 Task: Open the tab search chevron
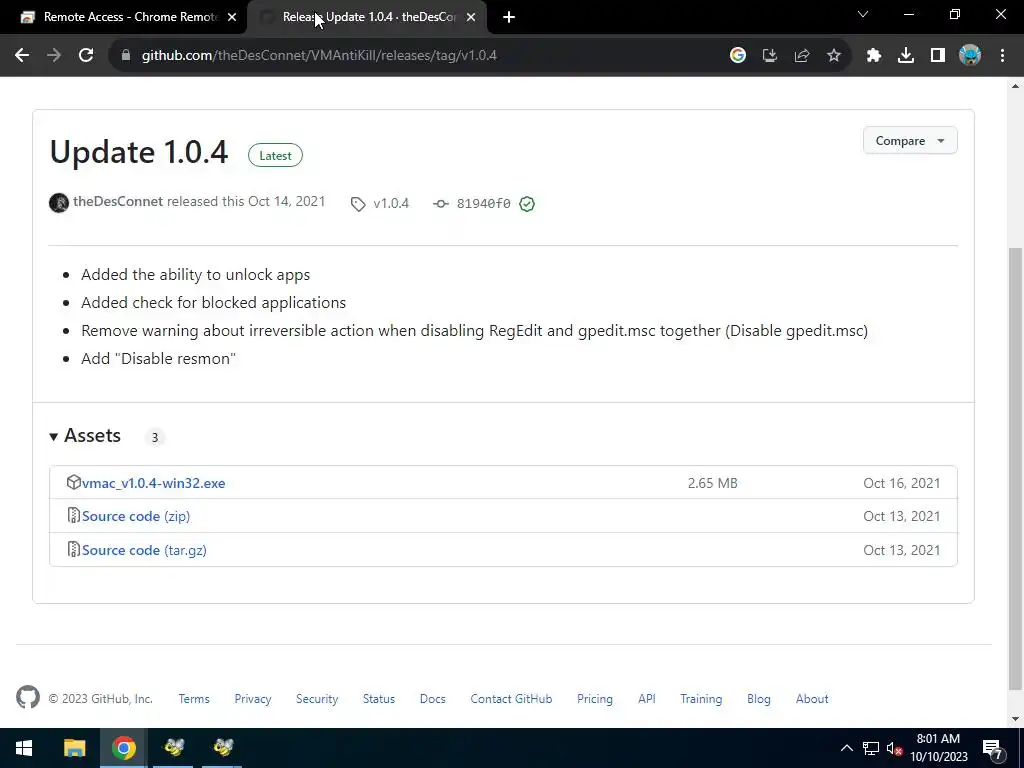863,14
